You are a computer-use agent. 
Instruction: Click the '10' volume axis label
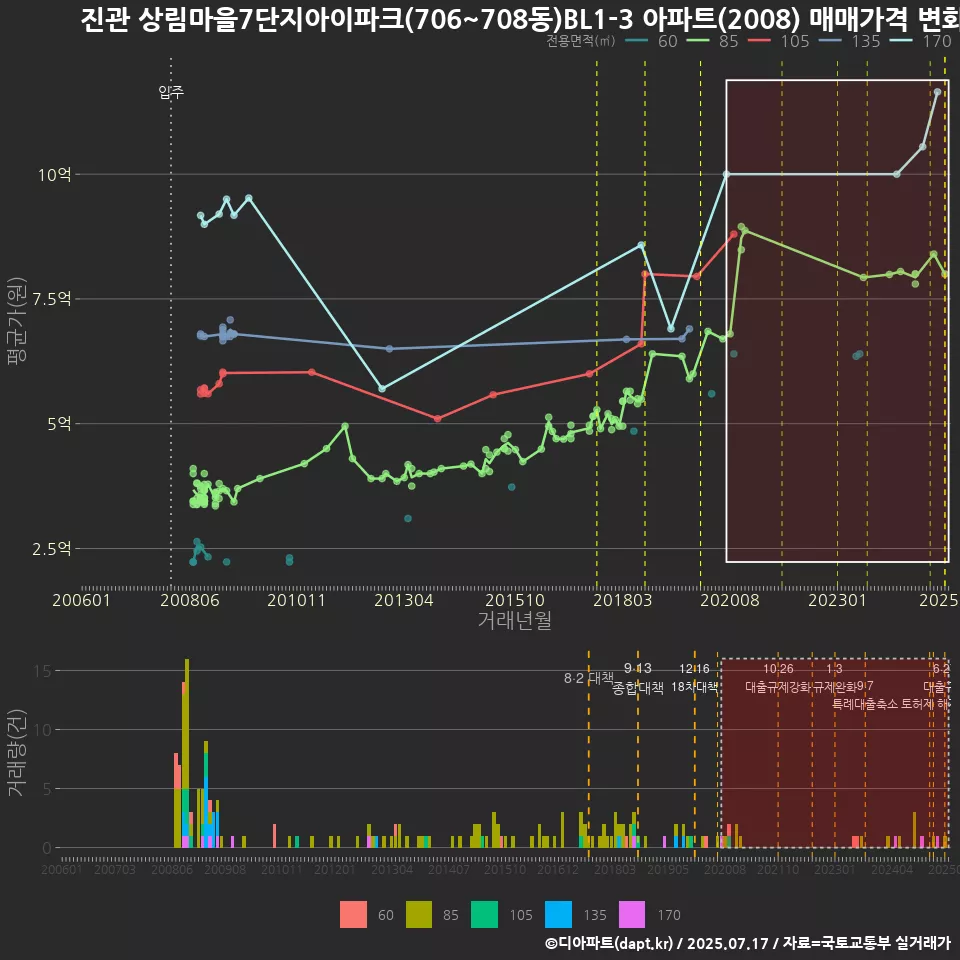click(x=43, y=730)
